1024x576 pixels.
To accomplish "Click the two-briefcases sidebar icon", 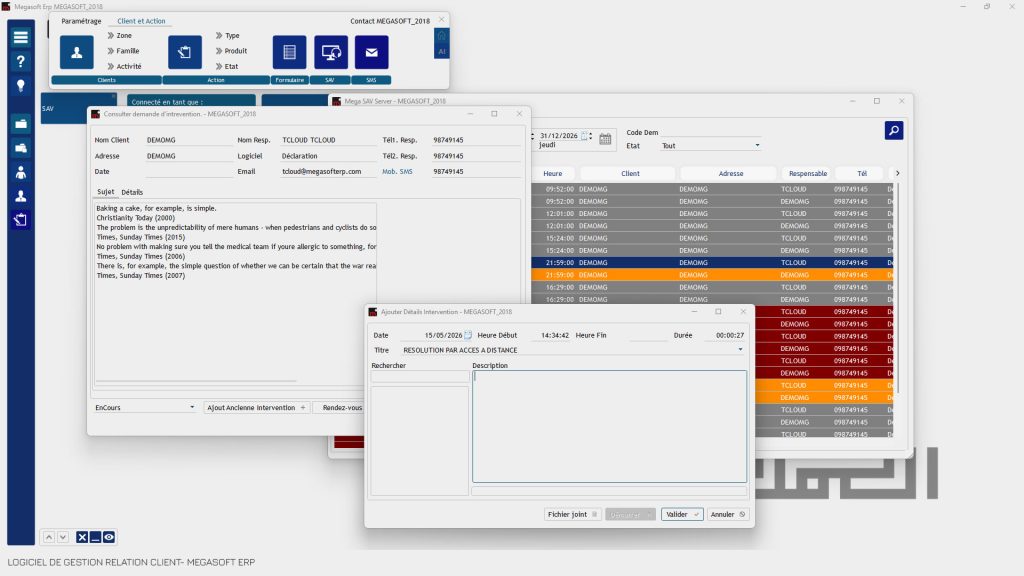I will tap(21, 148).
